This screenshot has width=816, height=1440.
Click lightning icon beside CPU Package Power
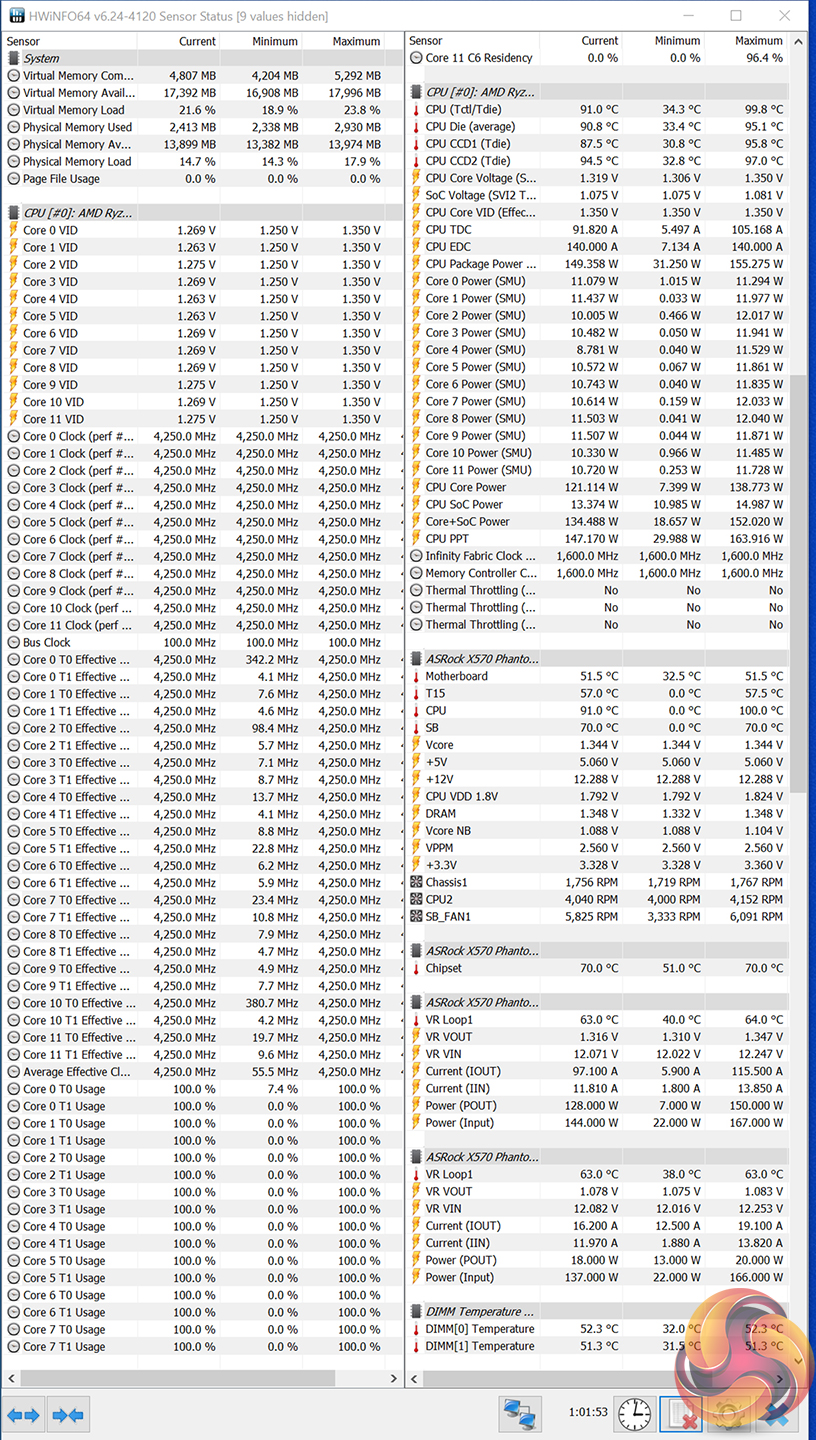pos(416,264)
